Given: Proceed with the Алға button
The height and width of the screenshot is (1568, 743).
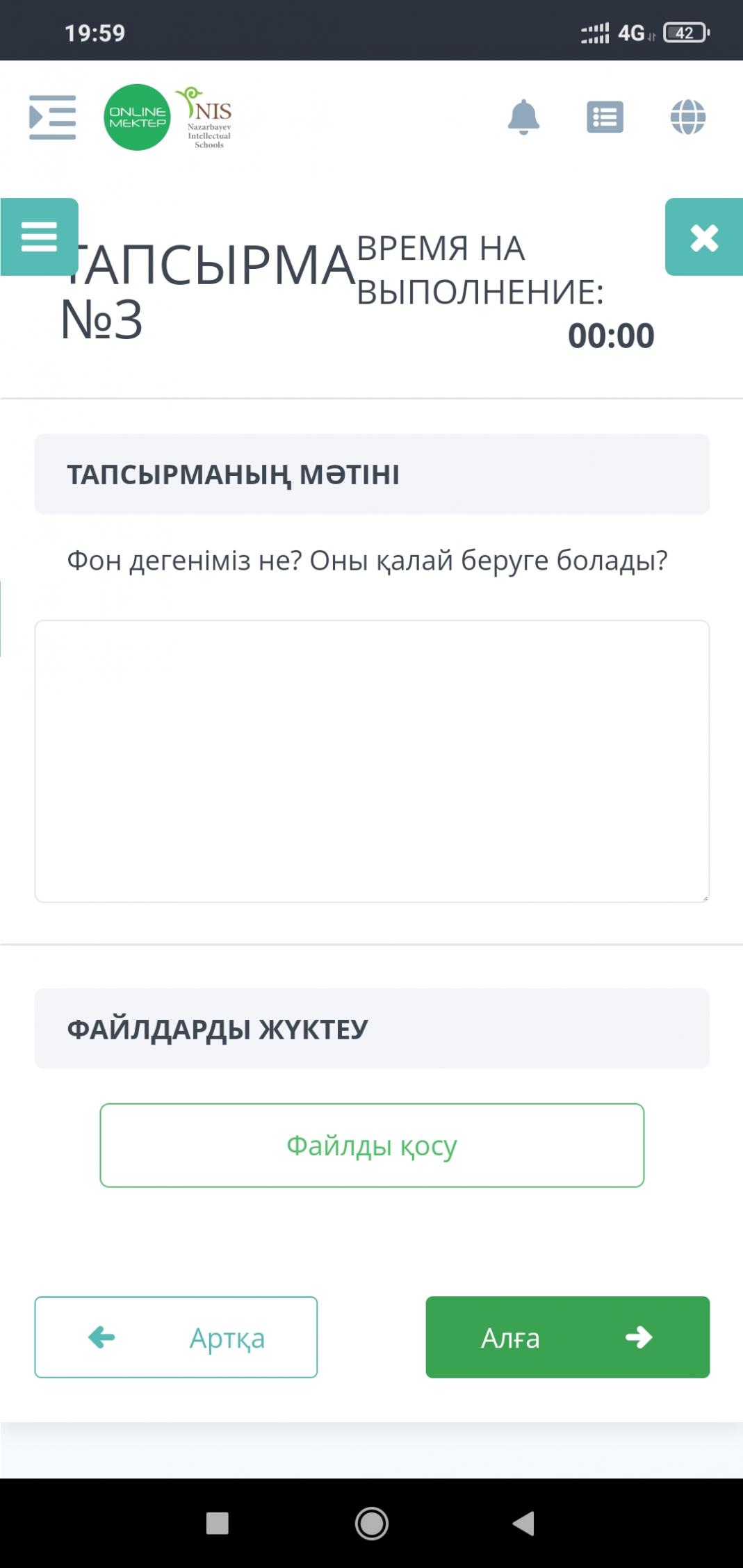Looking at the screenshot, I should (567, 1337).
